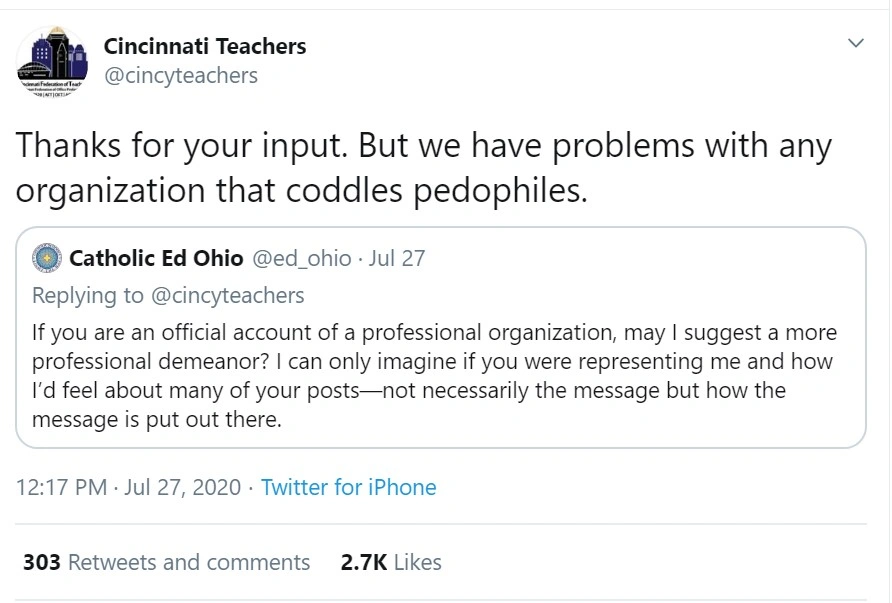This screenshot has width=892, height=603.
Task: Open the 12:17 PM · Jul 27, 2020 timestamp
Action: (129, 487)
